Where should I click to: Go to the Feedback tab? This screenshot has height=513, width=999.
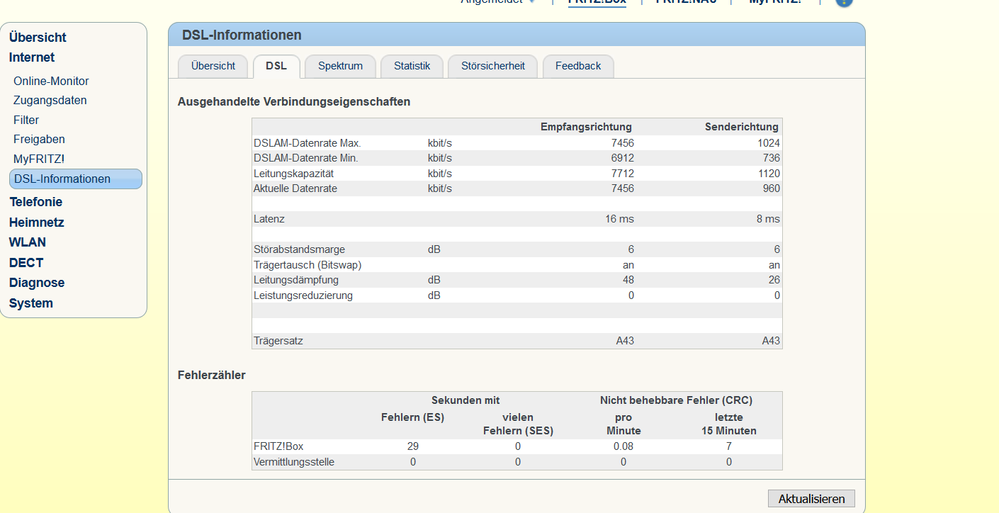point(578,66)
